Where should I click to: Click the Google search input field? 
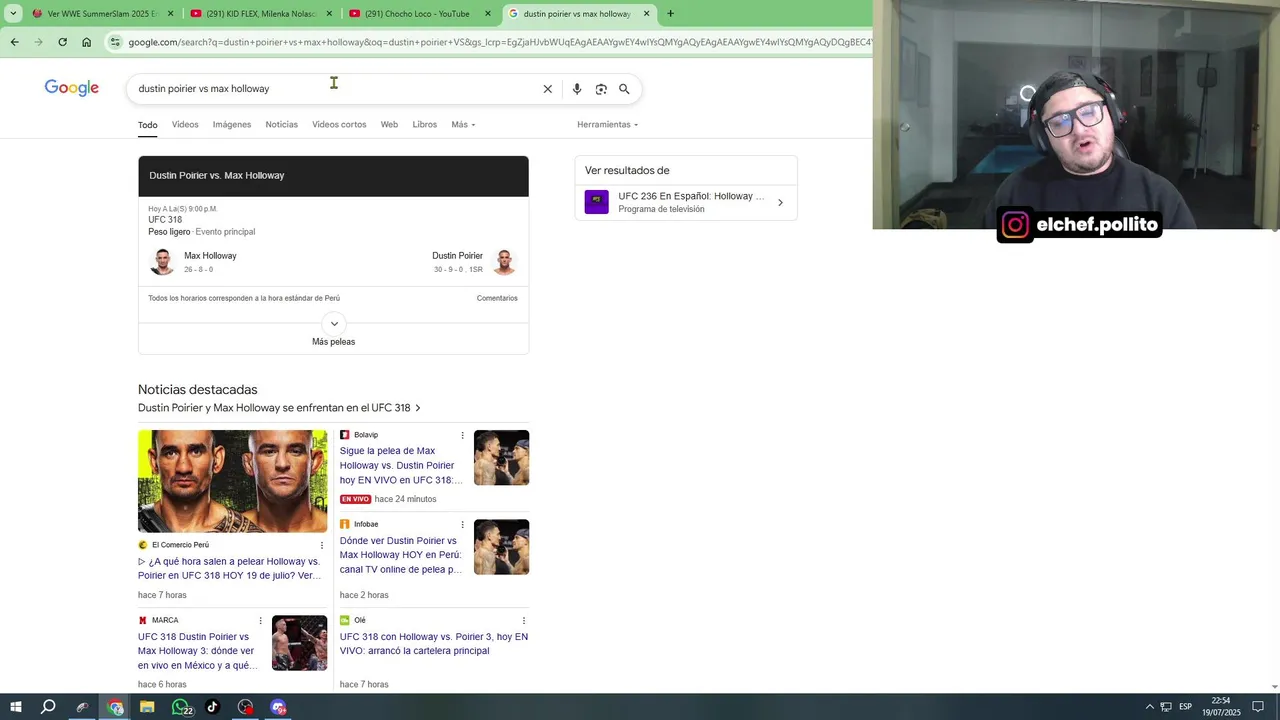pyautogui.click(x=335, y=89)
